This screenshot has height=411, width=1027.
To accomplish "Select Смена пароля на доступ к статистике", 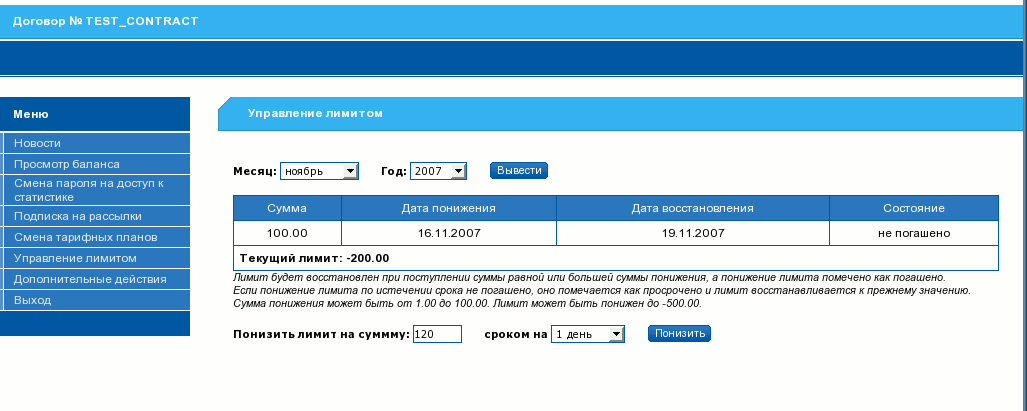I will 88,190.
